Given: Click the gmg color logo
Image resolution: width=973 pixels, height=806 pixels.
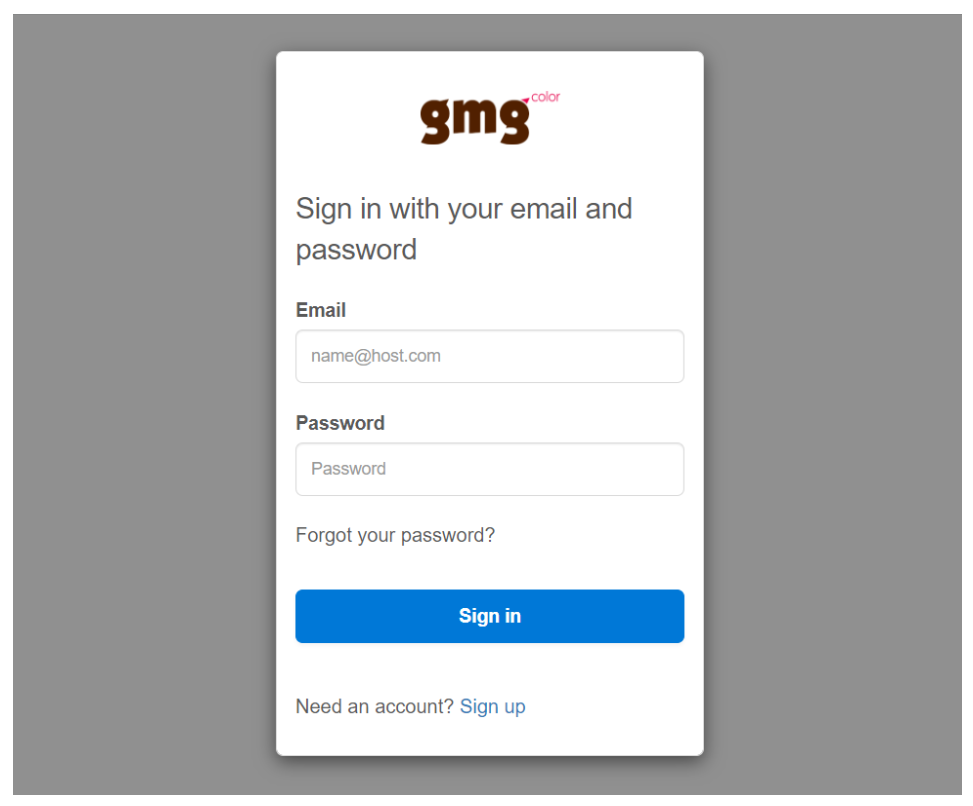Looking at the screenshot, I should 490,118.
